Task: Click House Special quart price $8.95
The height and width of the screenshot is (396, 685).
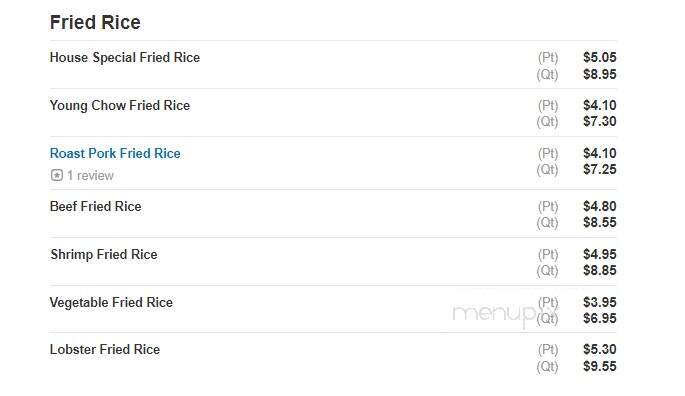Action: 599,74
